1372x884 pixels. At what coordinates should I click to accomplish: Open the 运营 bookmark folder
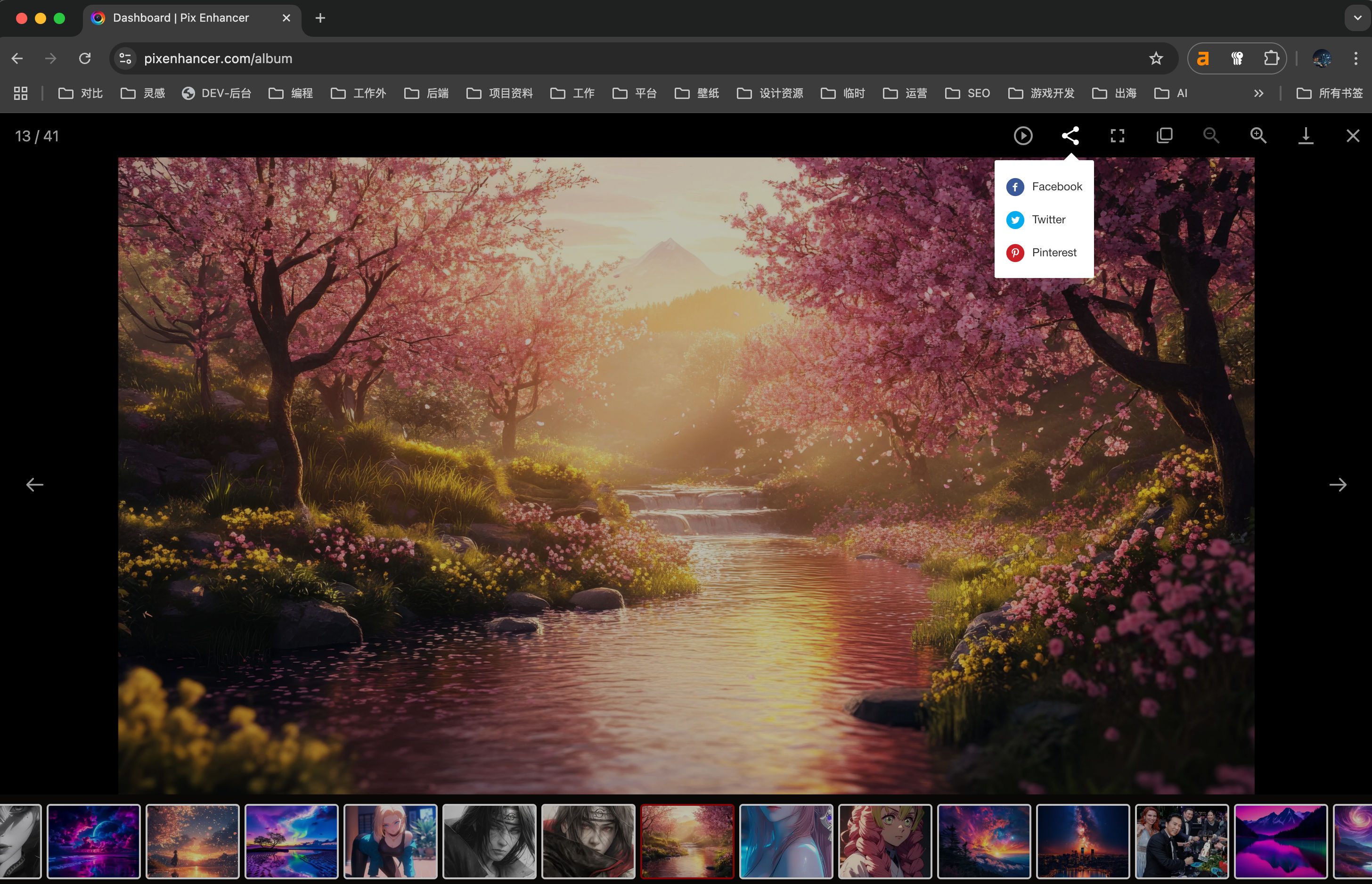click(905, 93)
